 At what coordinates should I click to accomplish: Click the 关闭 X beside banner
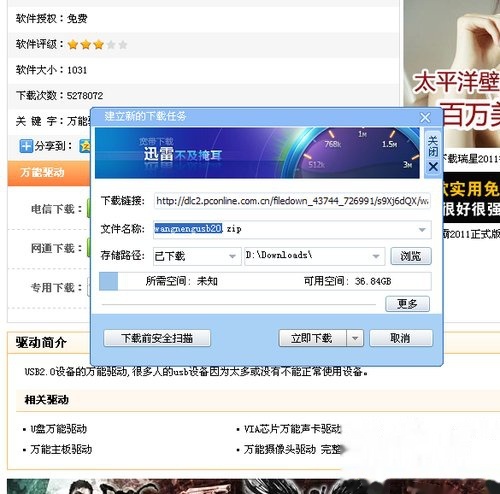pos(433,154)
